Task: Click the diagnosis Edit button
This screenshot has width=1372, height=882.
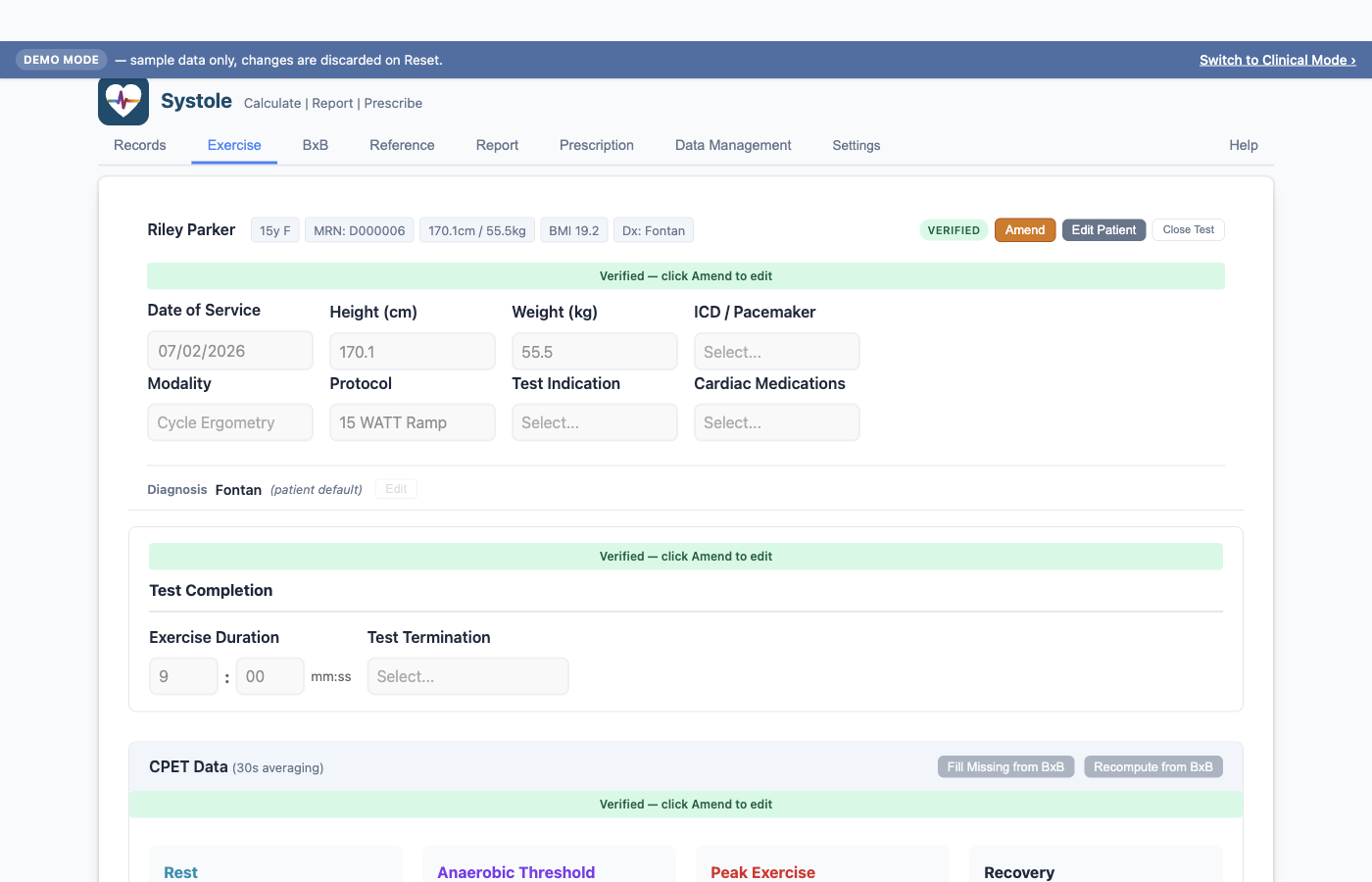Action: point(396,489)
